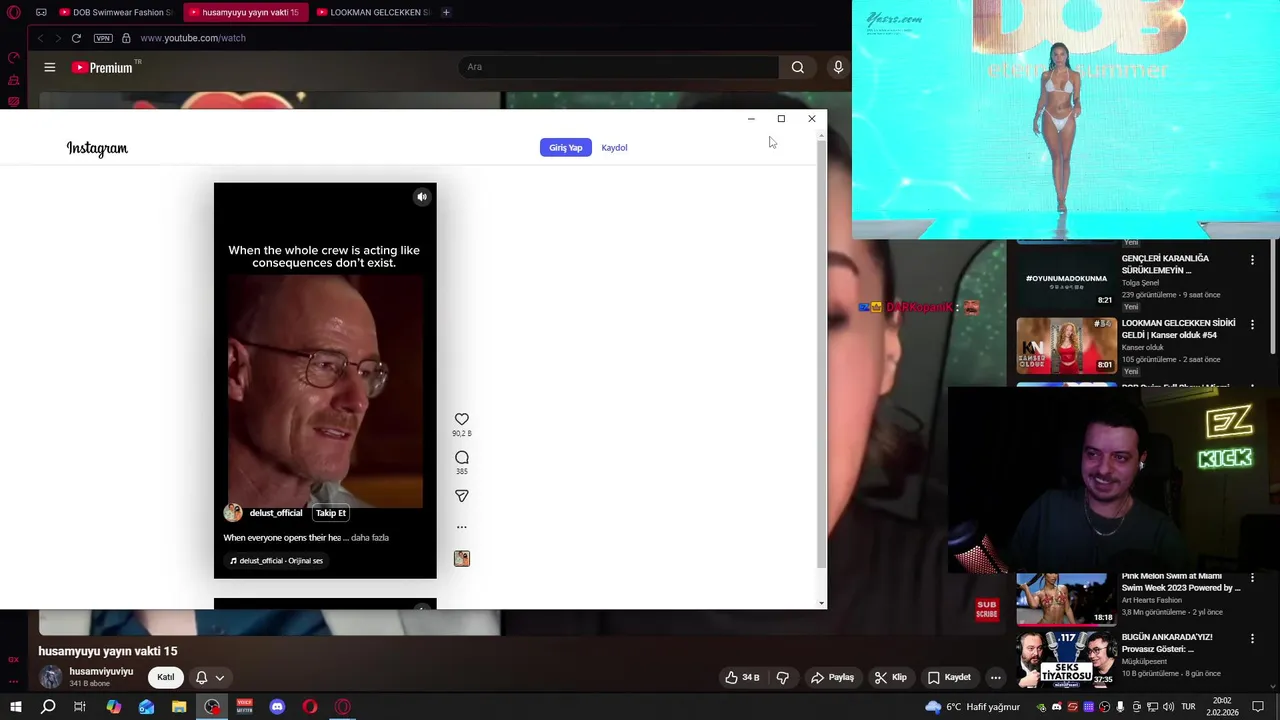The height and width of the screenshot is (720, 1280).
Task: Mute the Instagram reel audio
Action: pyautogui.click(x=422, y=197)
